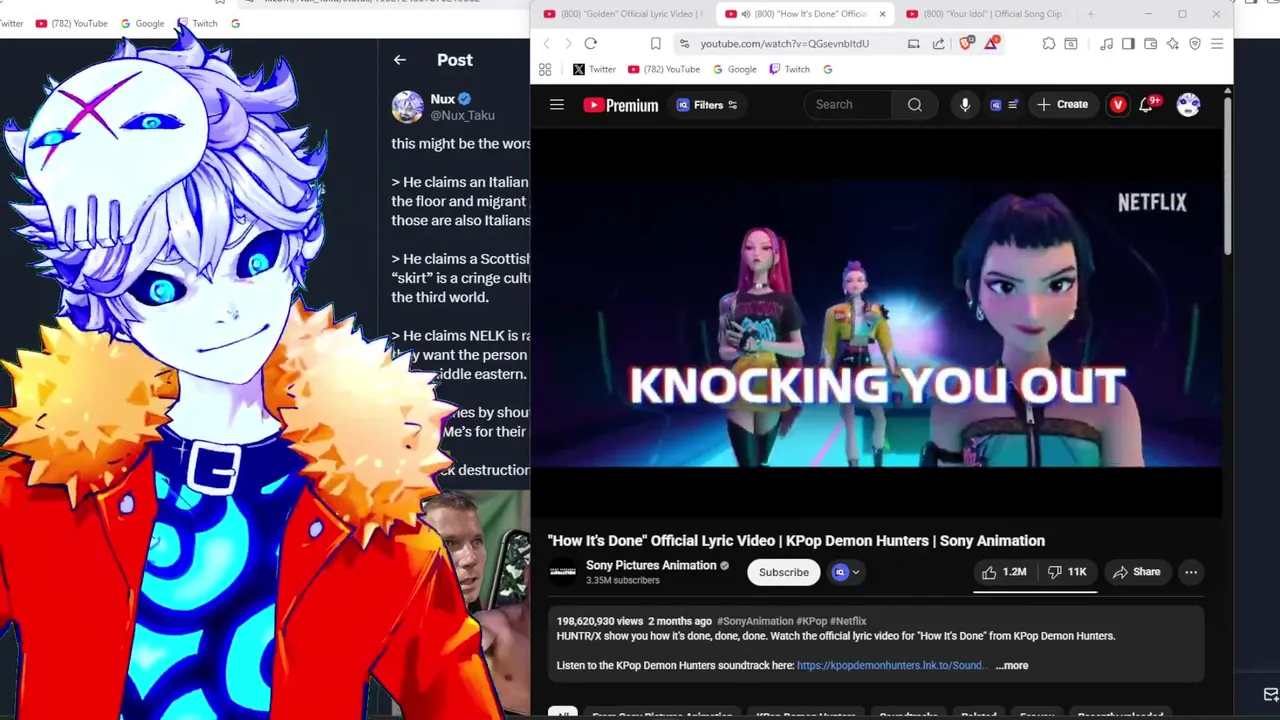
Task: Open the (782) YouTube bookmark in background browser
Action: pos(71,23)
